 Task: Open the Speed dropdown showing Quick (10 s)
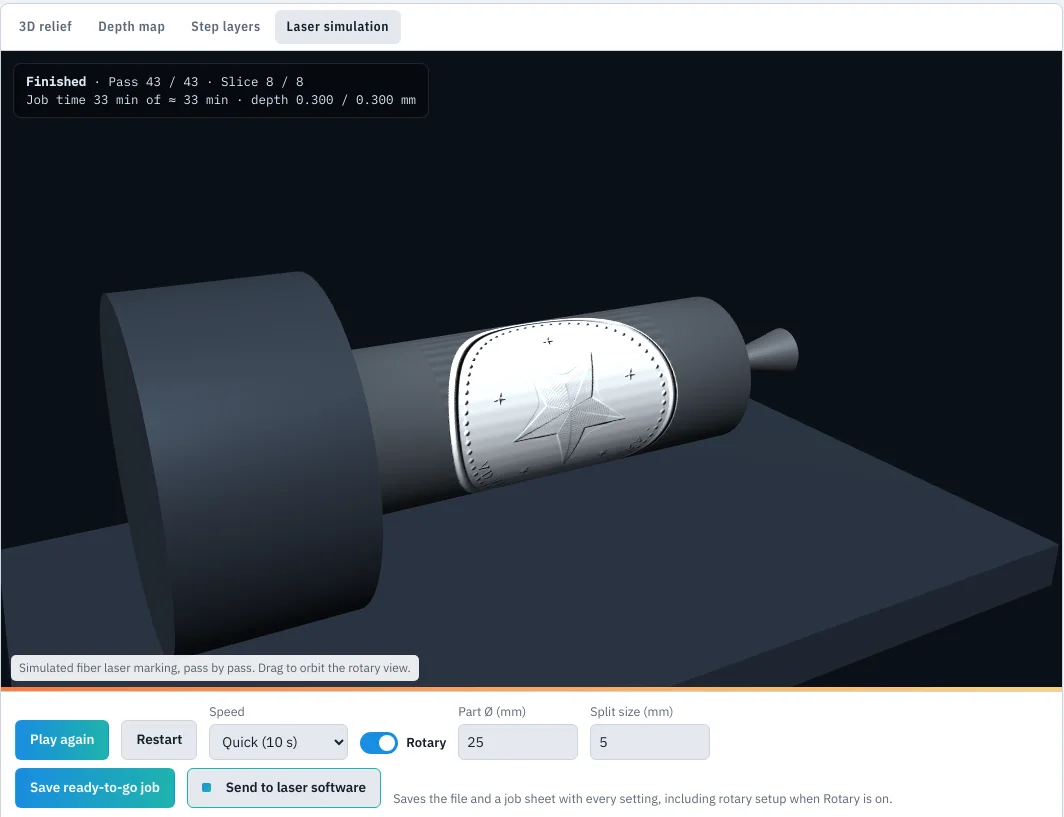click(x=278, y=742)
